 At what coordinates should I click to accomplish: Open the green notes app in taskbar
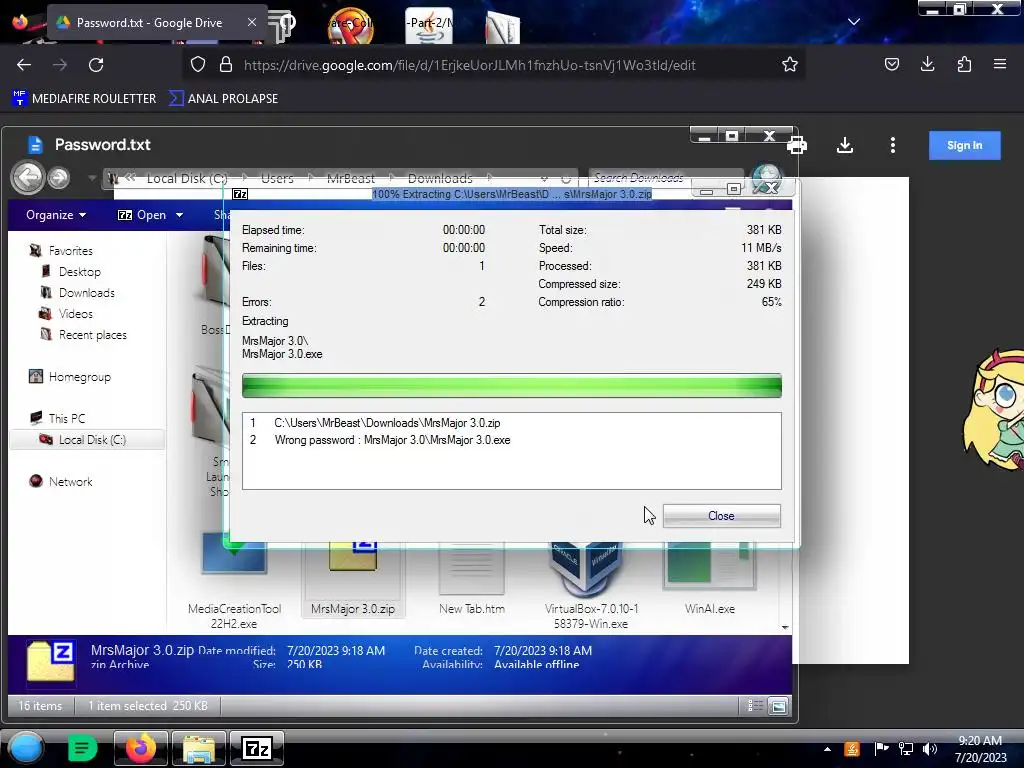point(82,748)
